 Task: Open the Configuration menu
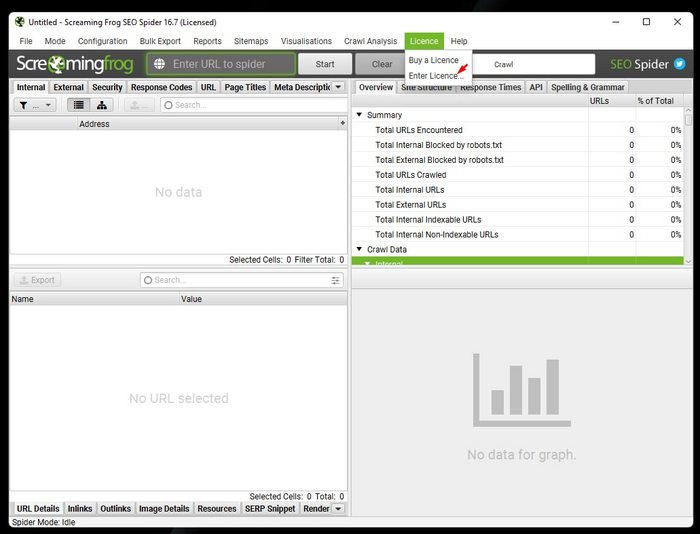pyautogui.click(x=103, y=41)
